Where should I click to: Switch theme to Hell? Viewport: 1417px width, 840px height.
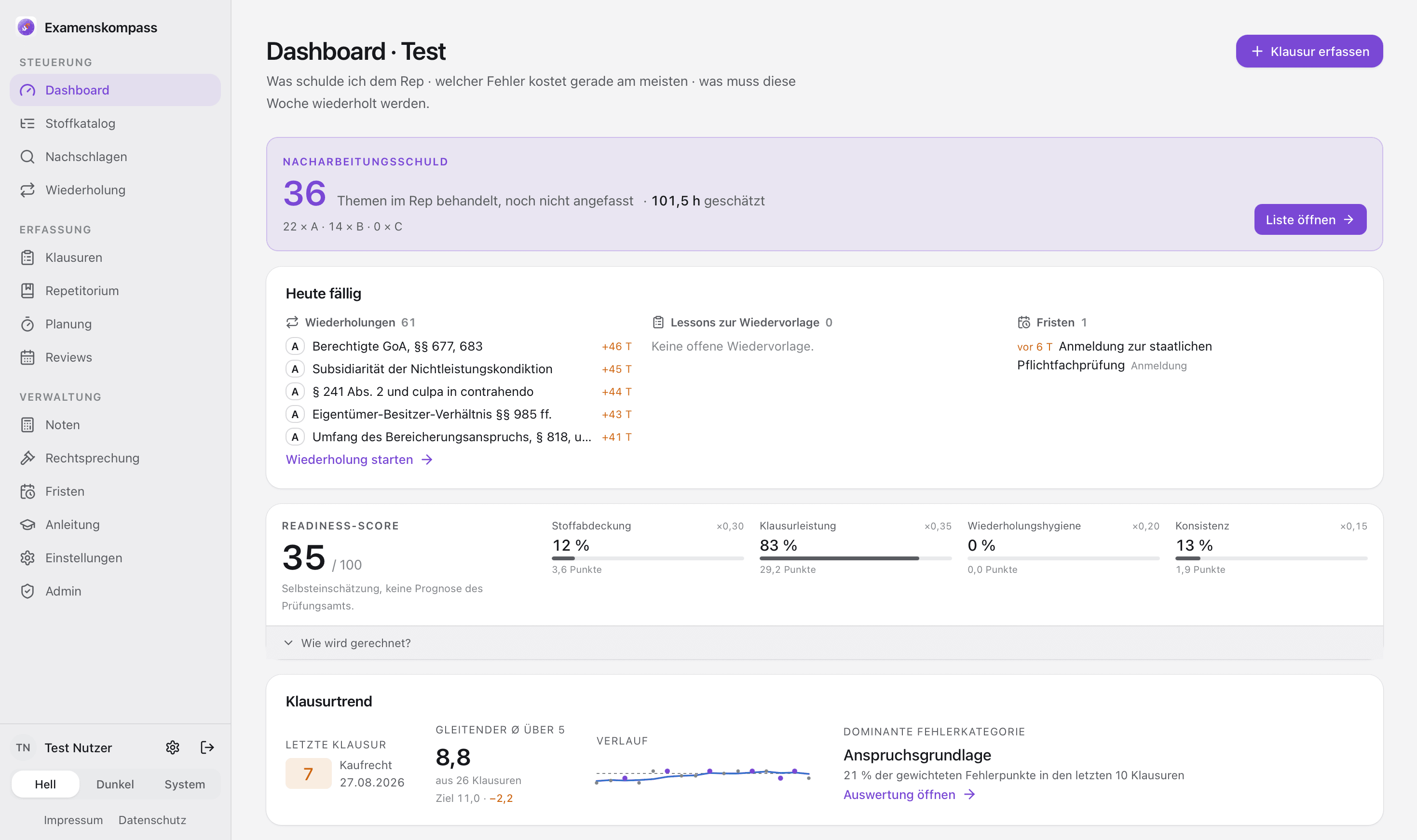pyautogui.click(x=45, y=785)
